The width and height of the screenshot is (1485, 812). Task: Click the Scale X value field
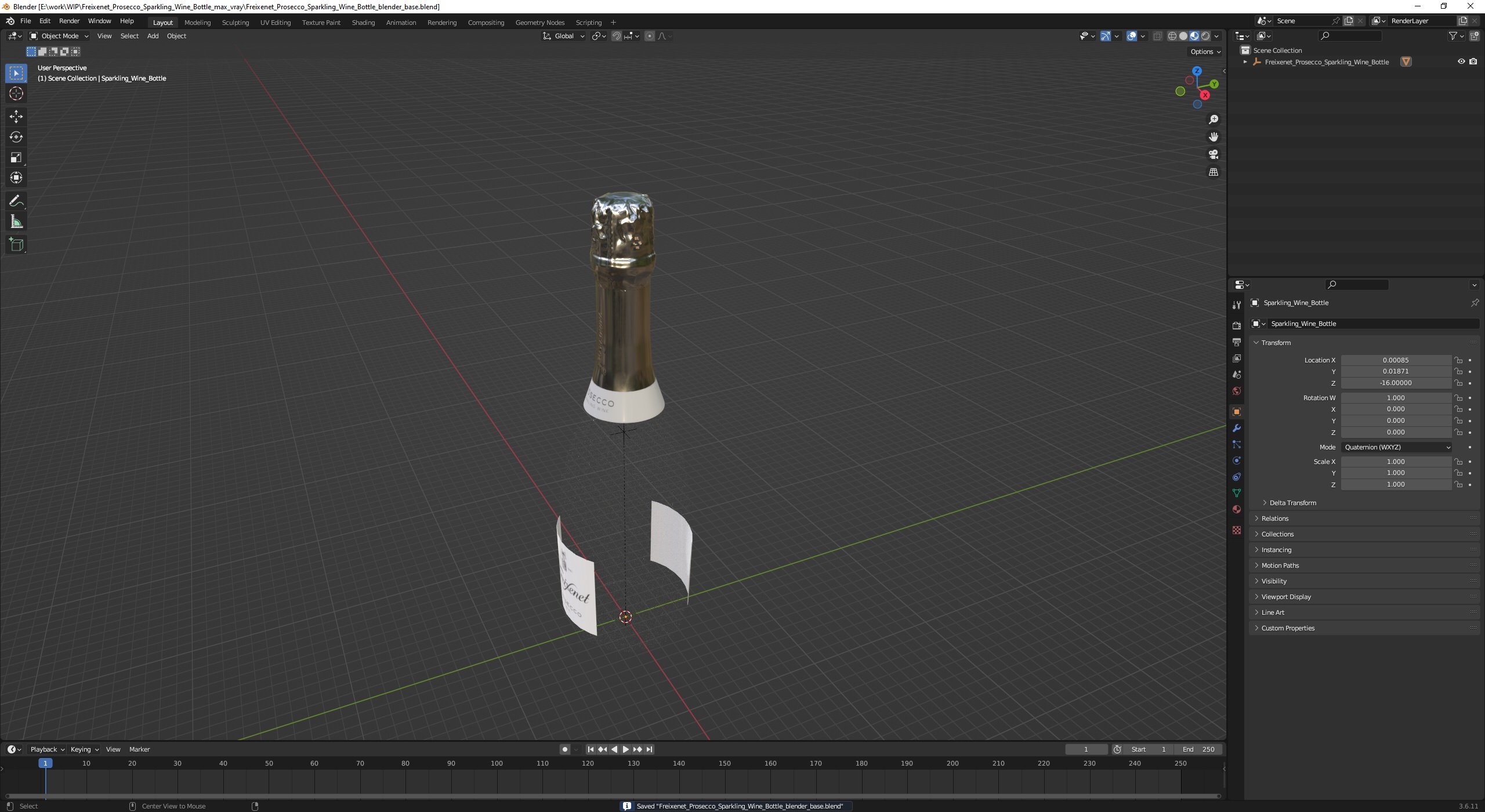(x=1396, y=462)
